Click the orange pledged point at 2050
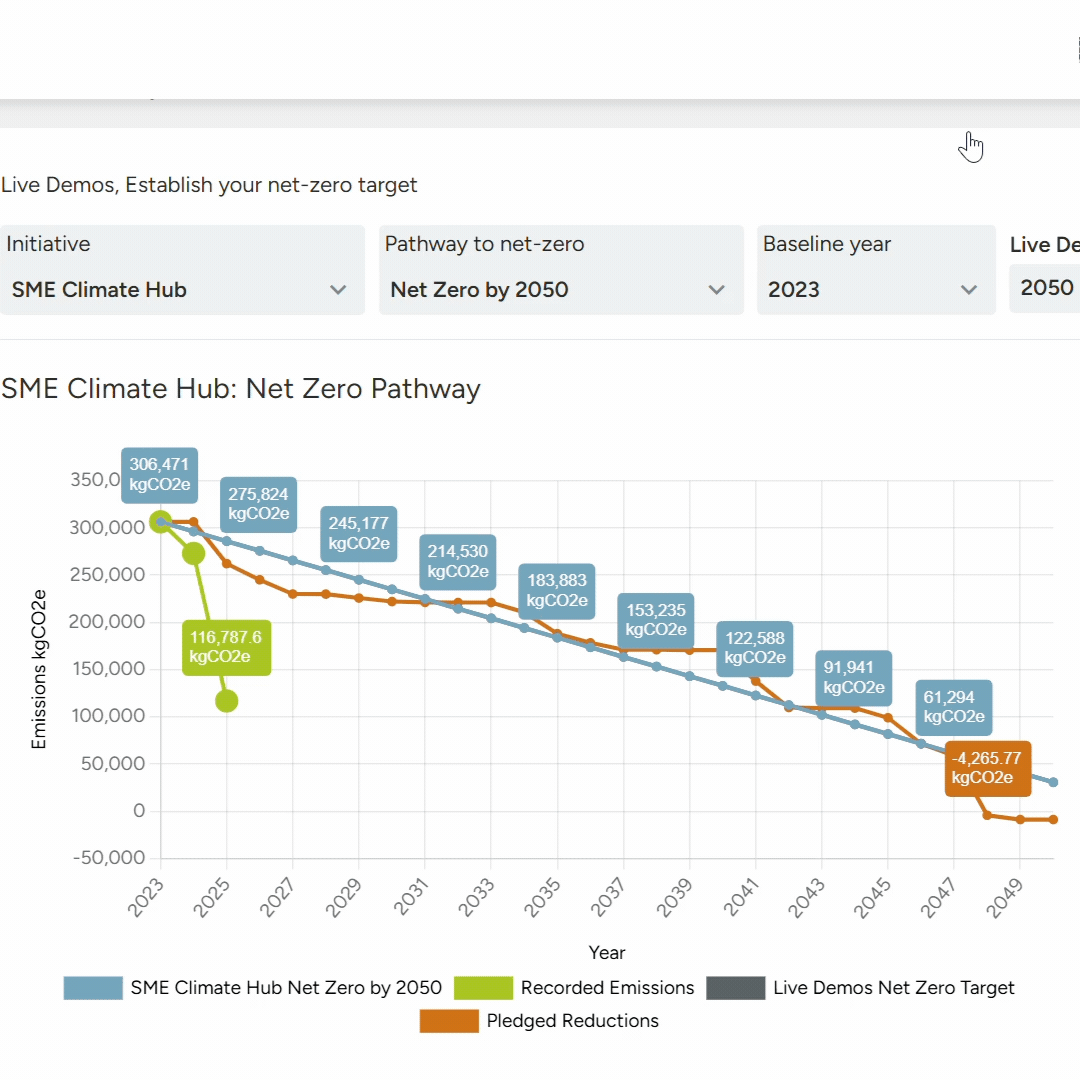 pos(1053,820)
